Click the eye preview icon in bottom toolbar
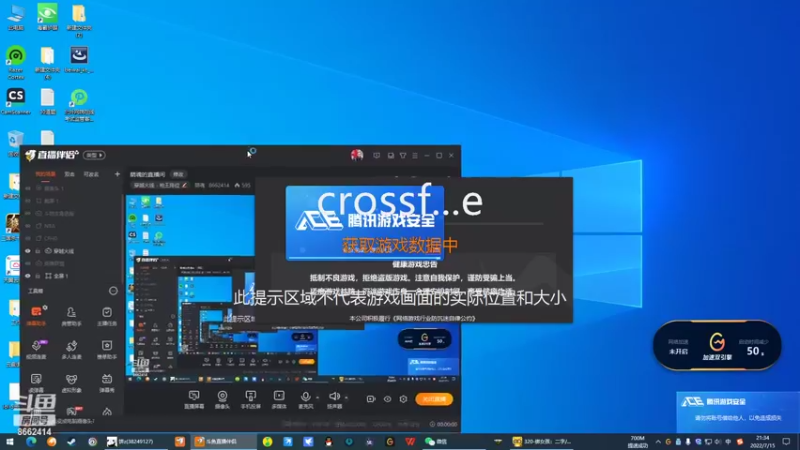Image resolution: width=800 pixels, height=450 pixels. tap(387, 399)
